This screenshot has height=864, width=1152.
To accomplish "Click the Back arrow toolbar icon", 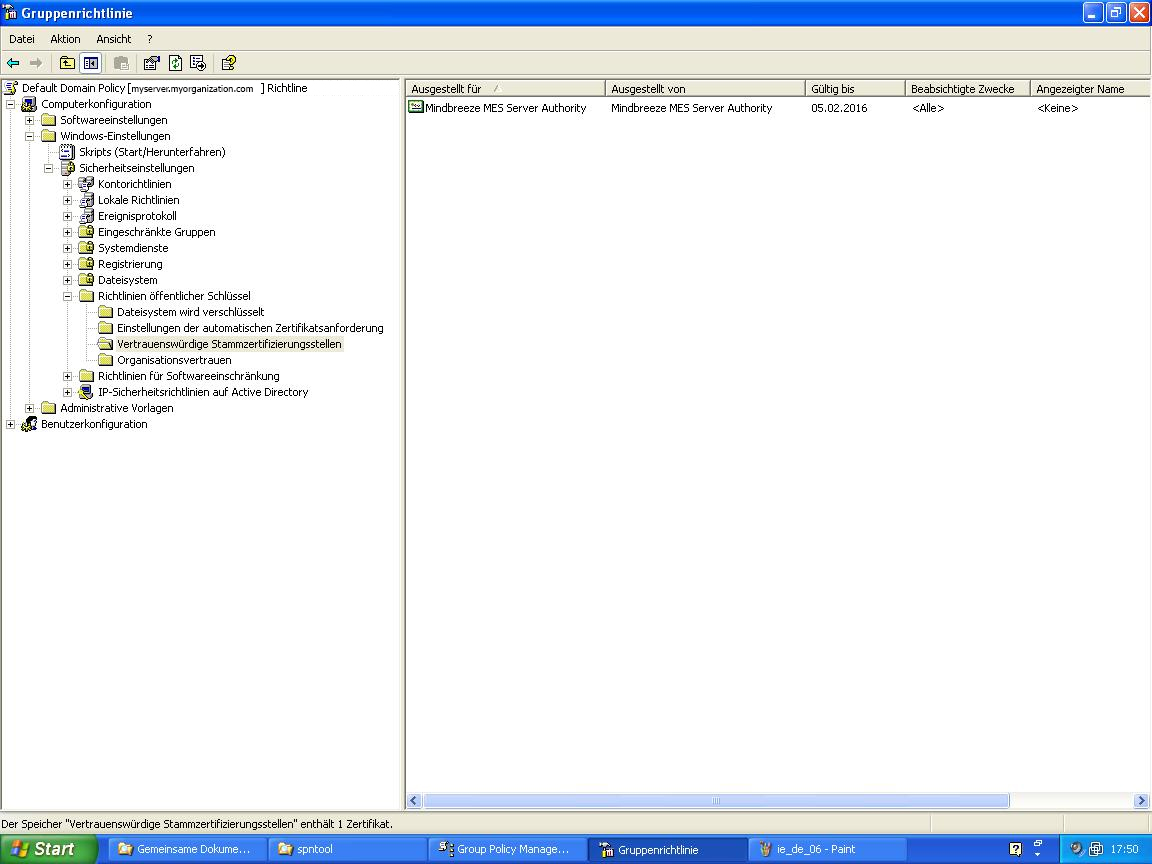I will pos(13,63).
